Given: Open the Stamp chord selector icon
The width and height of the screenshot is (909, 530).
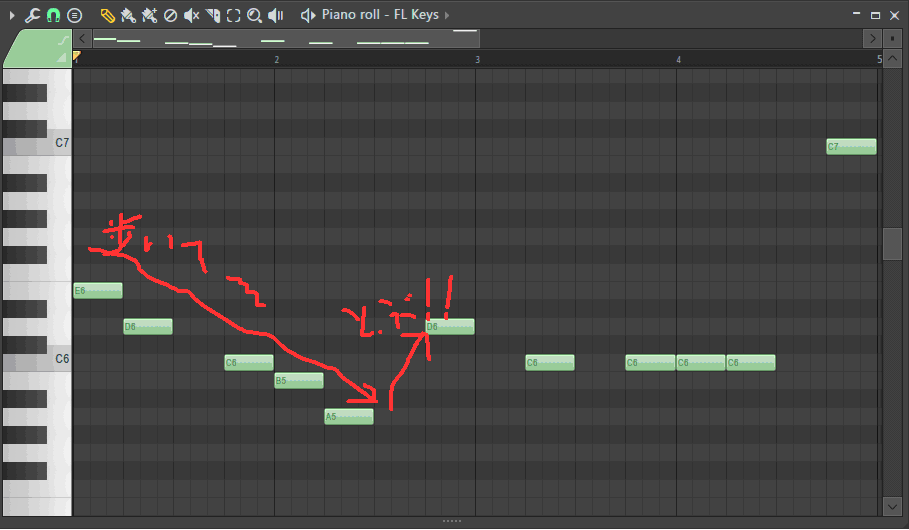Looking at the screenshot, I should pos(74,15).
